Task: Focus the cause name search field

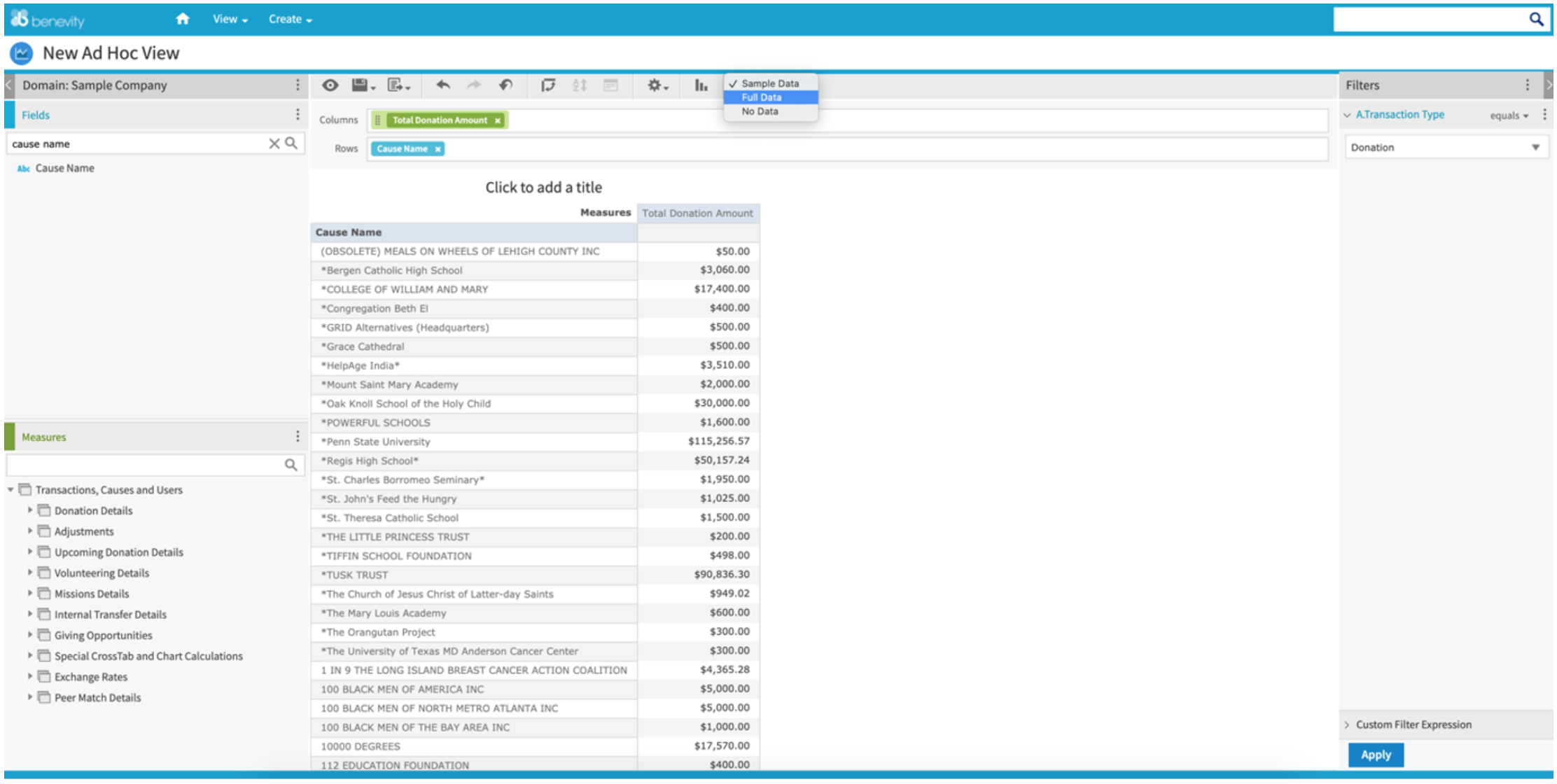Action: click(137, 143)
